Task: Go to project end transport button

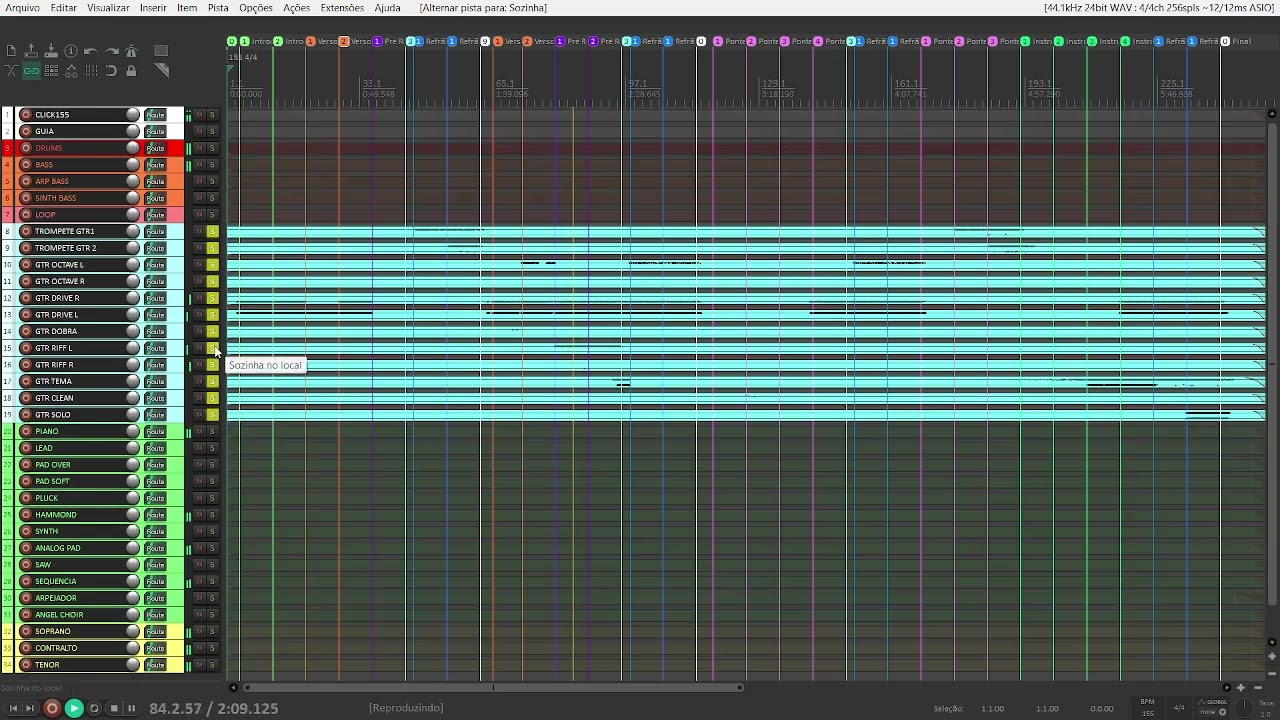Action: tap(30, 708)
